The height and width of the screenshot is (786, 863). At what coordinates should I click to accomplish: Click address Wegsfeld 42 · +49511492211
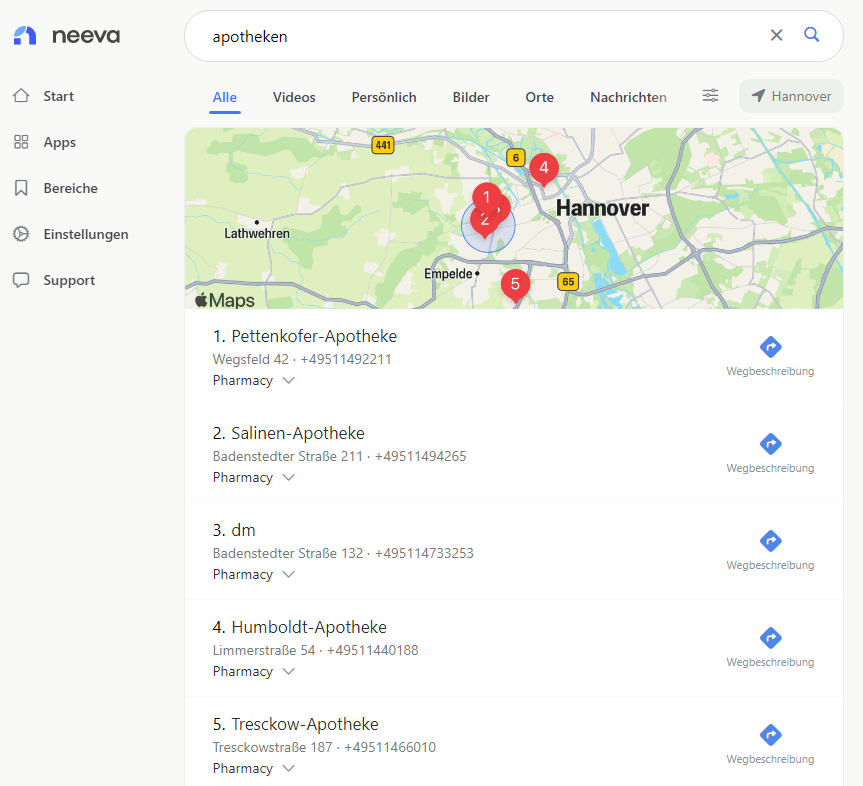point(302,359)
